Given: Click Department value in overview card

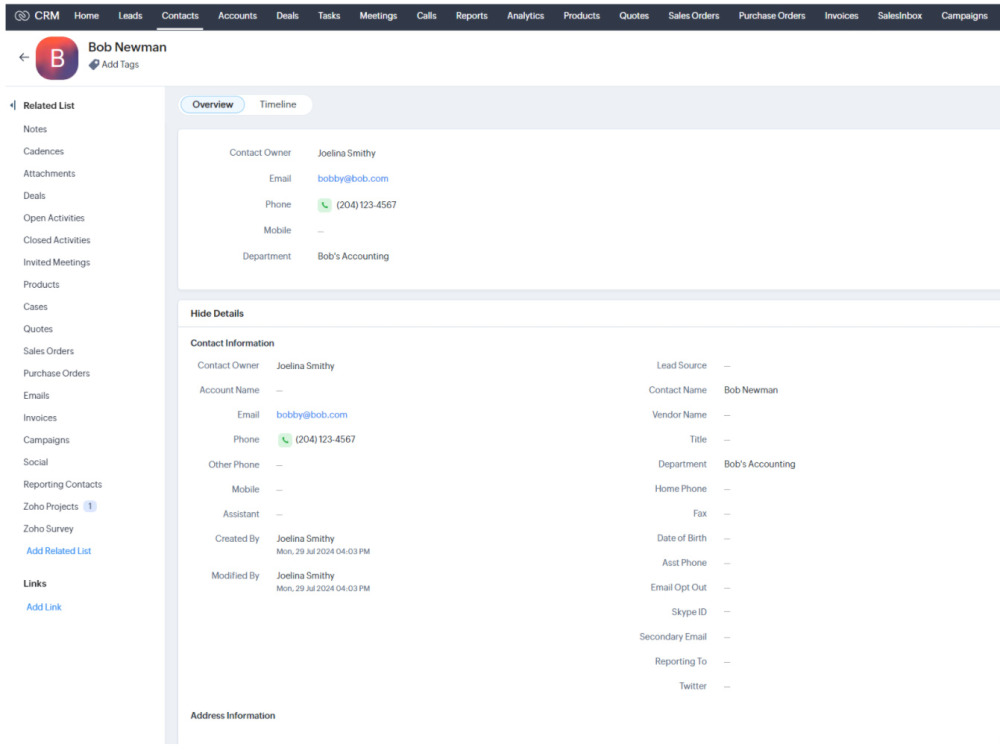Looking at the screenshot, I should (x=353, y=256).
